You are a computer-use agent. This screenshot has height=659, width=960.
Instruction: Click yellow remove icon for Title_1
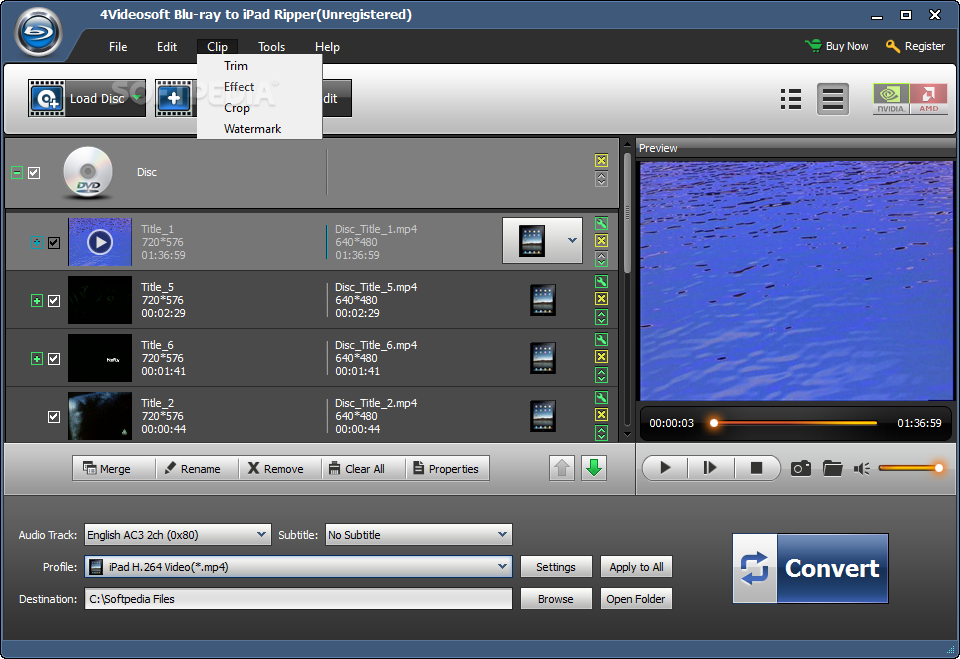pos(601,241)
